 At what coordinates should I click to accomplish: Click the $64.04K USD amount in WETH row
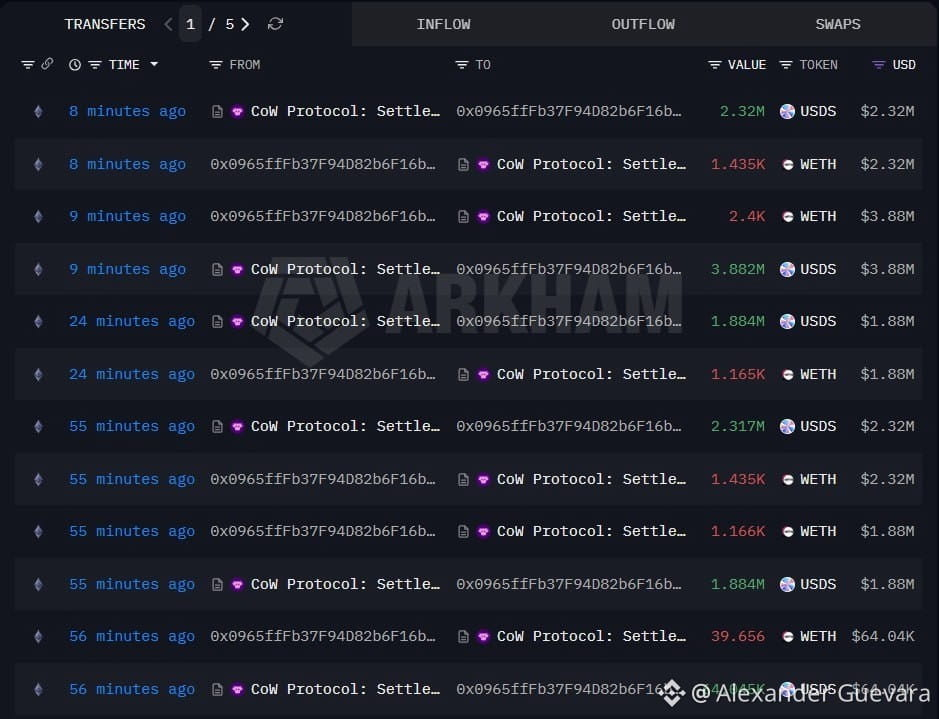pos(883,636)
